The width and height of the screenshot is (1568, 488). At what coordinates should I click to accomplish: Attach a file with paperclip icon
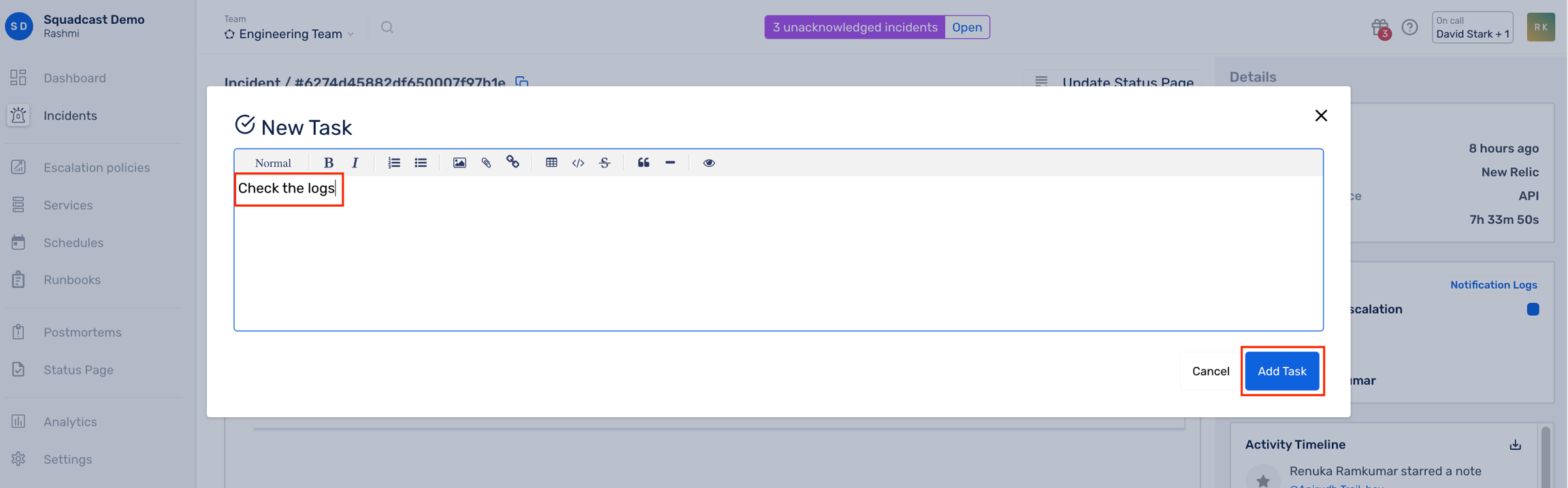pyautogui.click(x=486, y=163)
